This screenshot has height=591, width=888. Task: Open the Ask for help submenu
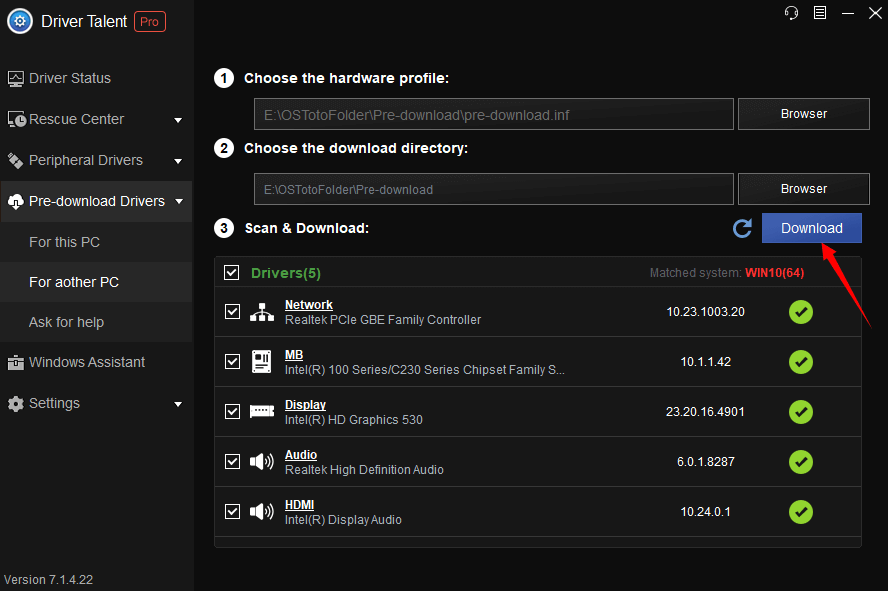tap(96, 322)
